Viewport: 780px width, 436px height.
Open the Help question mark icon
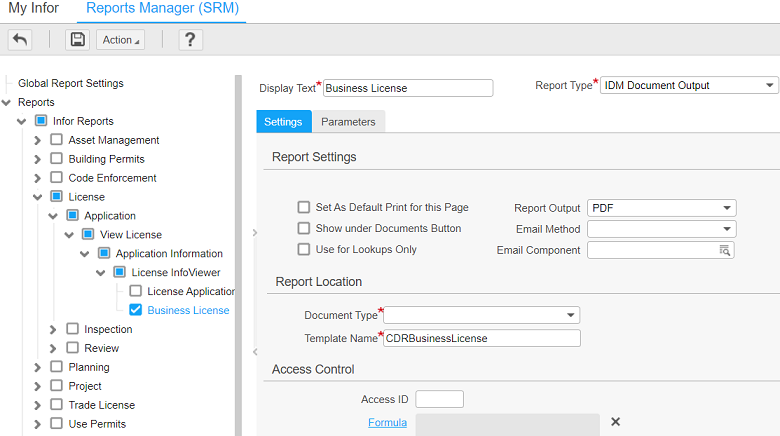point(191,39)
